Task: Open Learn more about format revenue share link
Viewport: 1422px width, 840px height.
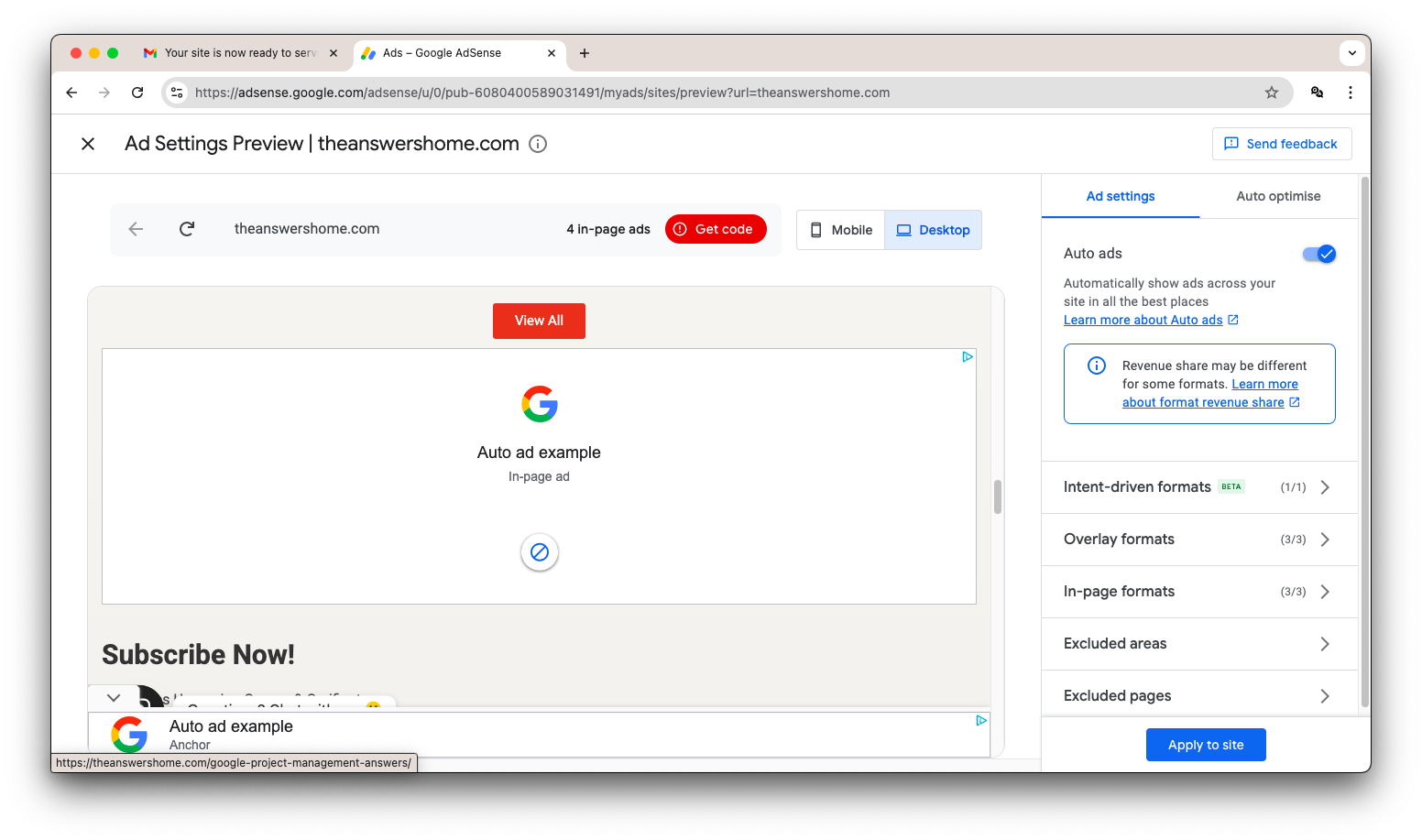Action: pos(1211,393)
